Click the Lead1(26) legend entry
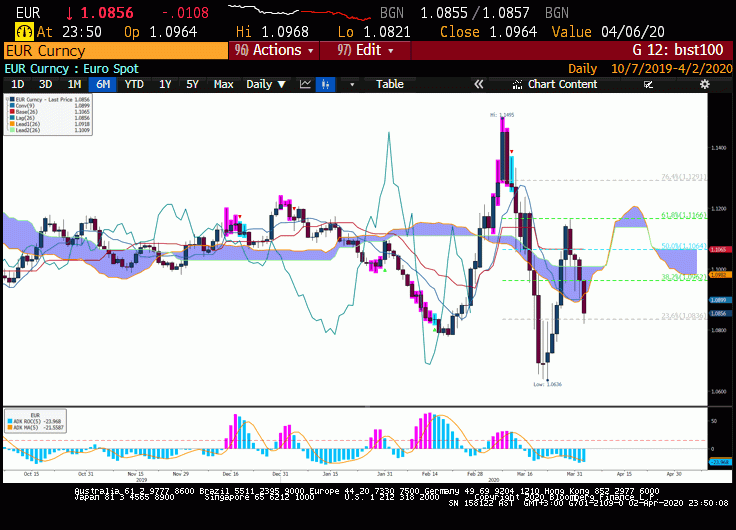This screenshot has height=530, width=736. click(49, 124)
